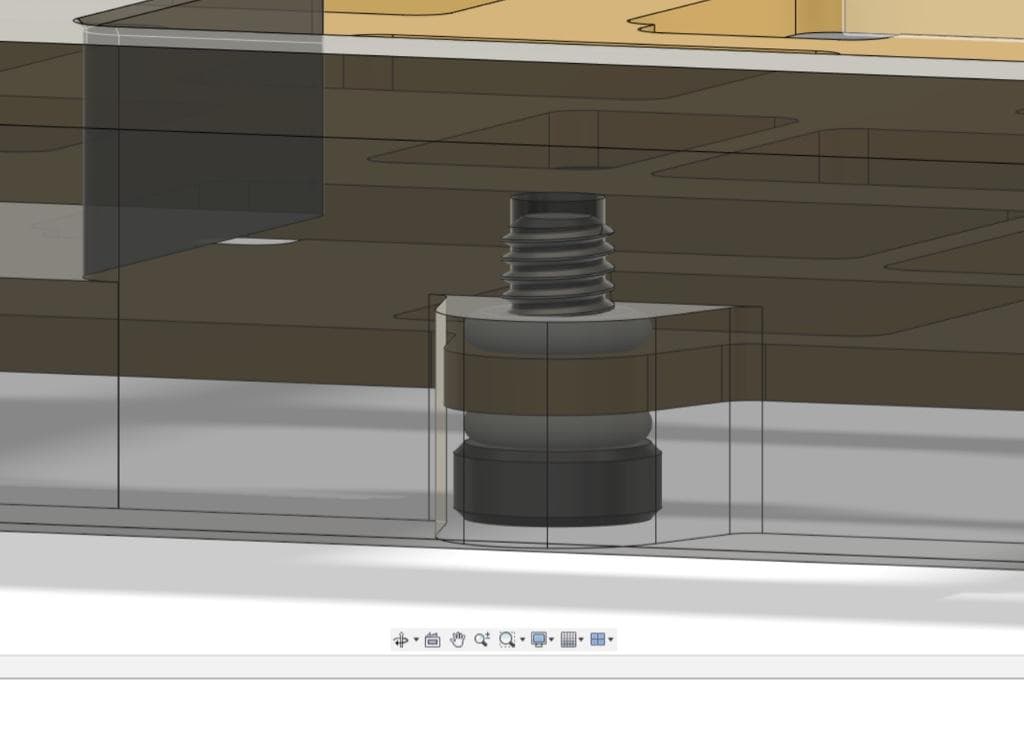Open the Grid and Snaps dropdown arrow
This screenshot has height=740, width=1024.
click(x=581, y=641)
